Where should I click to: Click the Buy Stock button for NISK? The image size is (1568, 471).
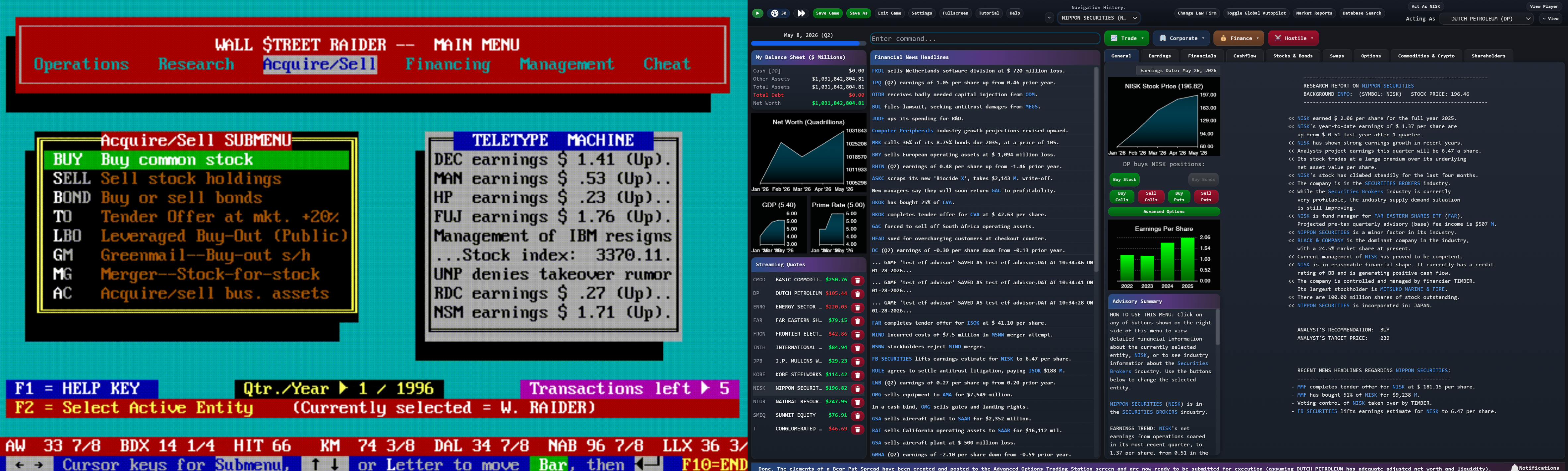coord(1124,179)
